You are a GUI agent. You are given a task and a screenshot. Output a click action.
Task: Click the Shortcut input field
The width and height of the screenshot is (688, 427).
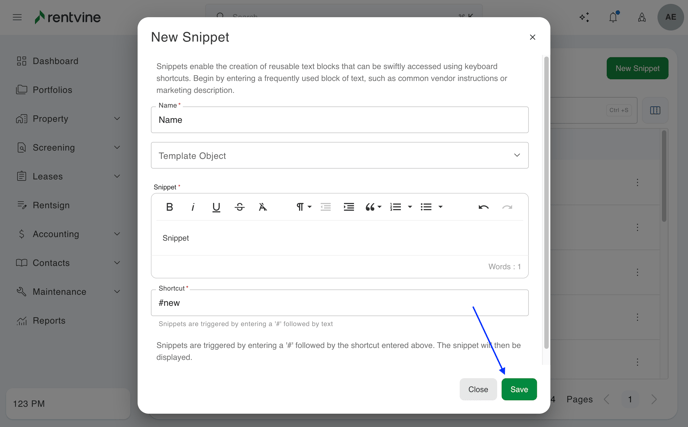coord(339,303)
